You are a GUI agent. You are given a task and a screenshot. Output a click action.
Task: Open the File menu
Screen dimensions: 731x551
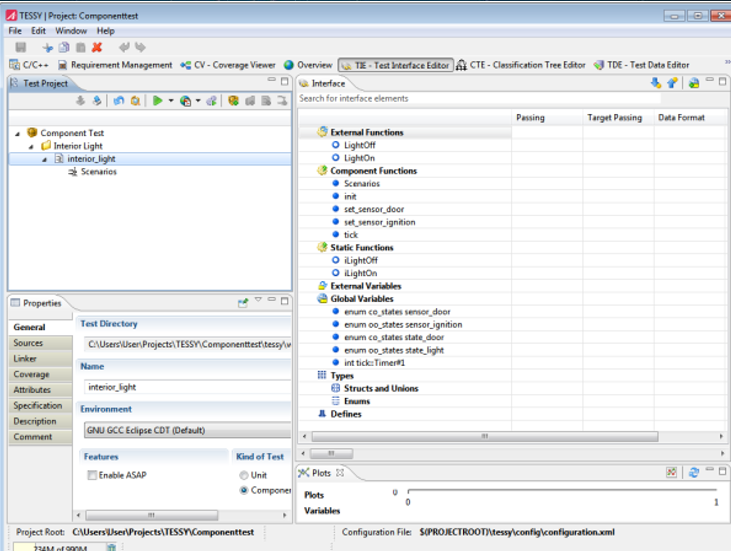[15, 31]
